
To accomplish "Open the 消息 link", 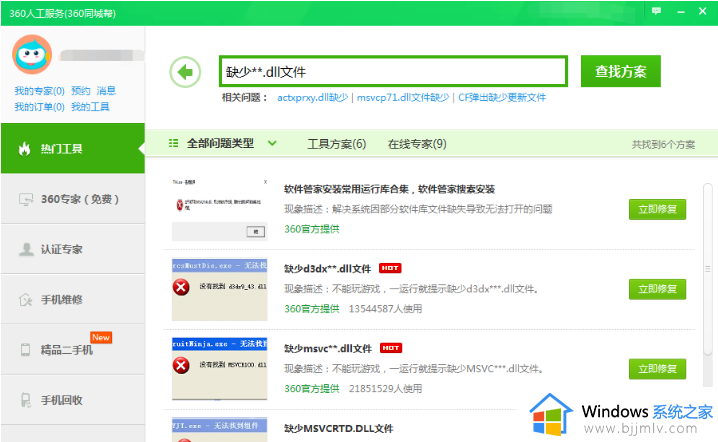I will (106, 91).
